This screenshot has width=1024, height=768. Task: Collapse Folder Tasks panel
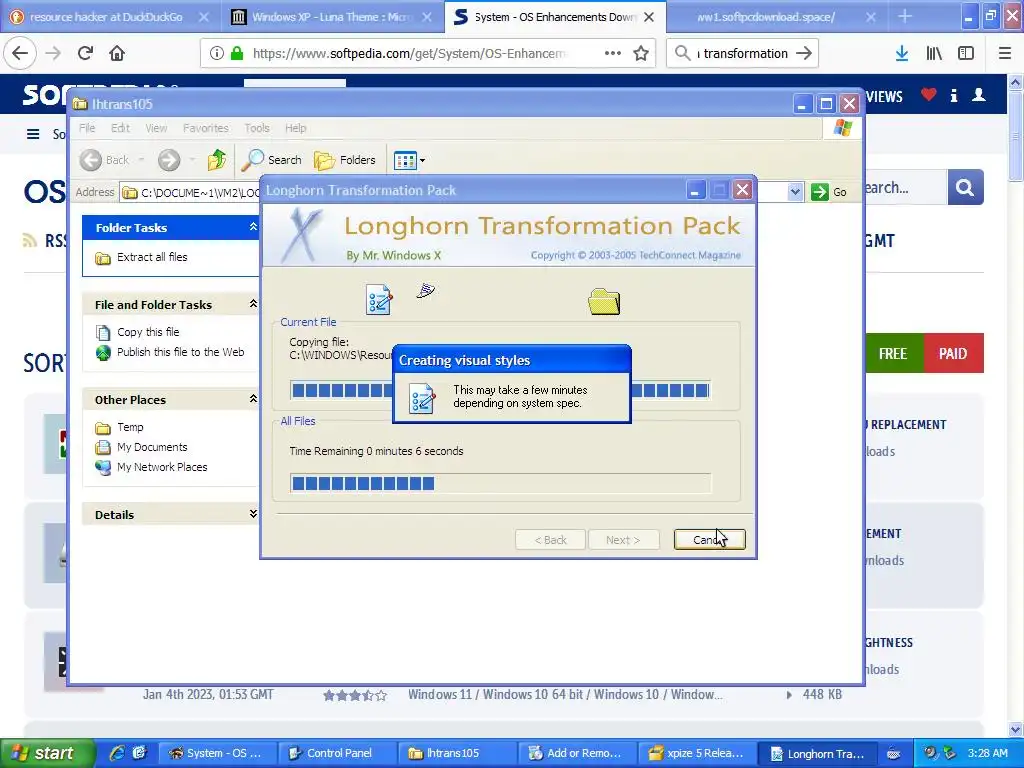(x=253, y=227)
